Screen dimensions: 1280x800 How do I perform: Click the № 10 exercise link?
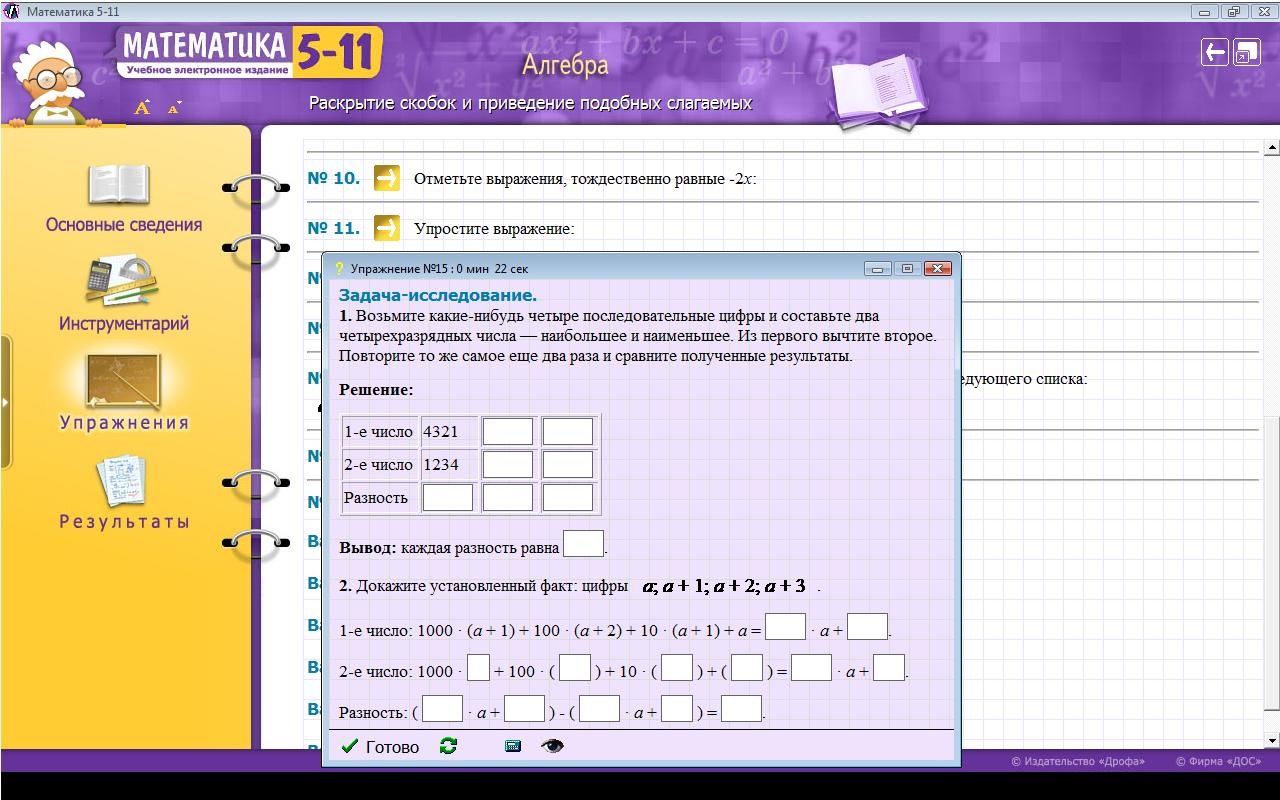(333, 178)
